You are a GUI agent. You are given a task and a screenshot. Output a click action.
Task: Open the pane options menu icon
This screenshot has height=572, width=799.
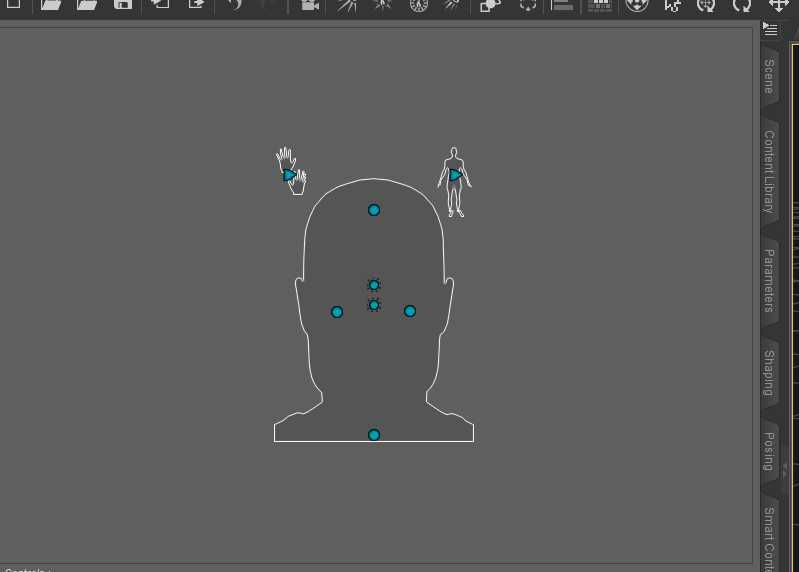[x=769, y=29]
